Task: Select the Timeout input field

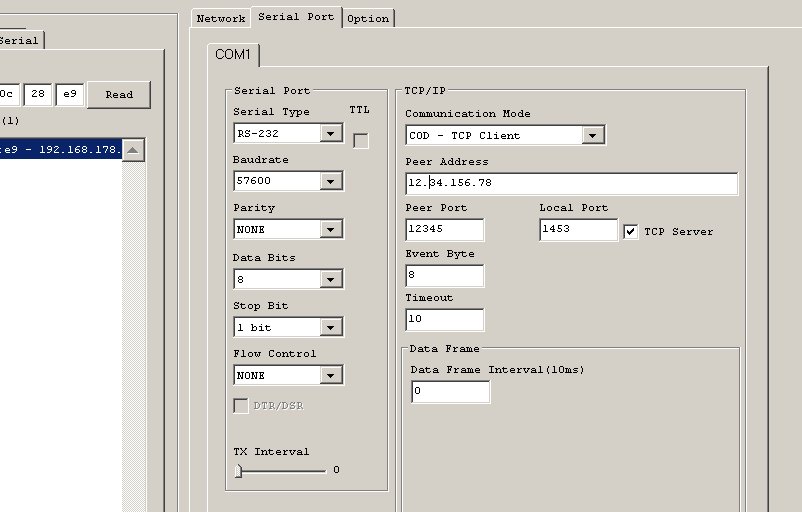Action: [x=444, y=319]
